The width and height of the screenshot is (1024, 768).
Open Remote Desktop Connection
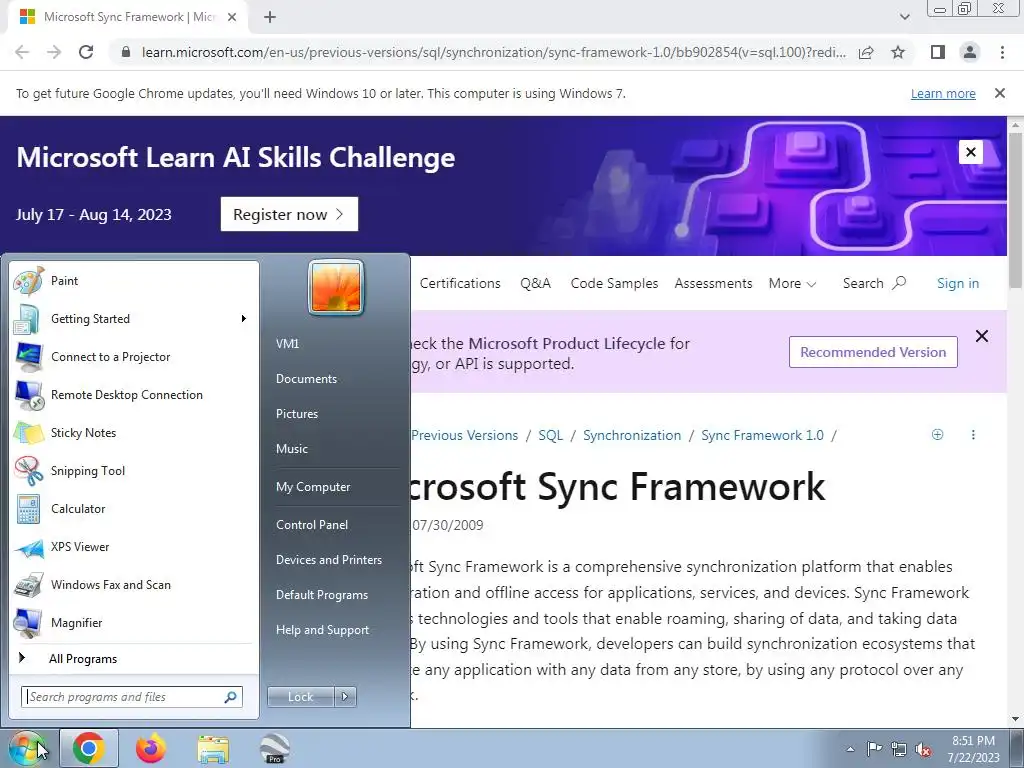[x=134, y=394]
